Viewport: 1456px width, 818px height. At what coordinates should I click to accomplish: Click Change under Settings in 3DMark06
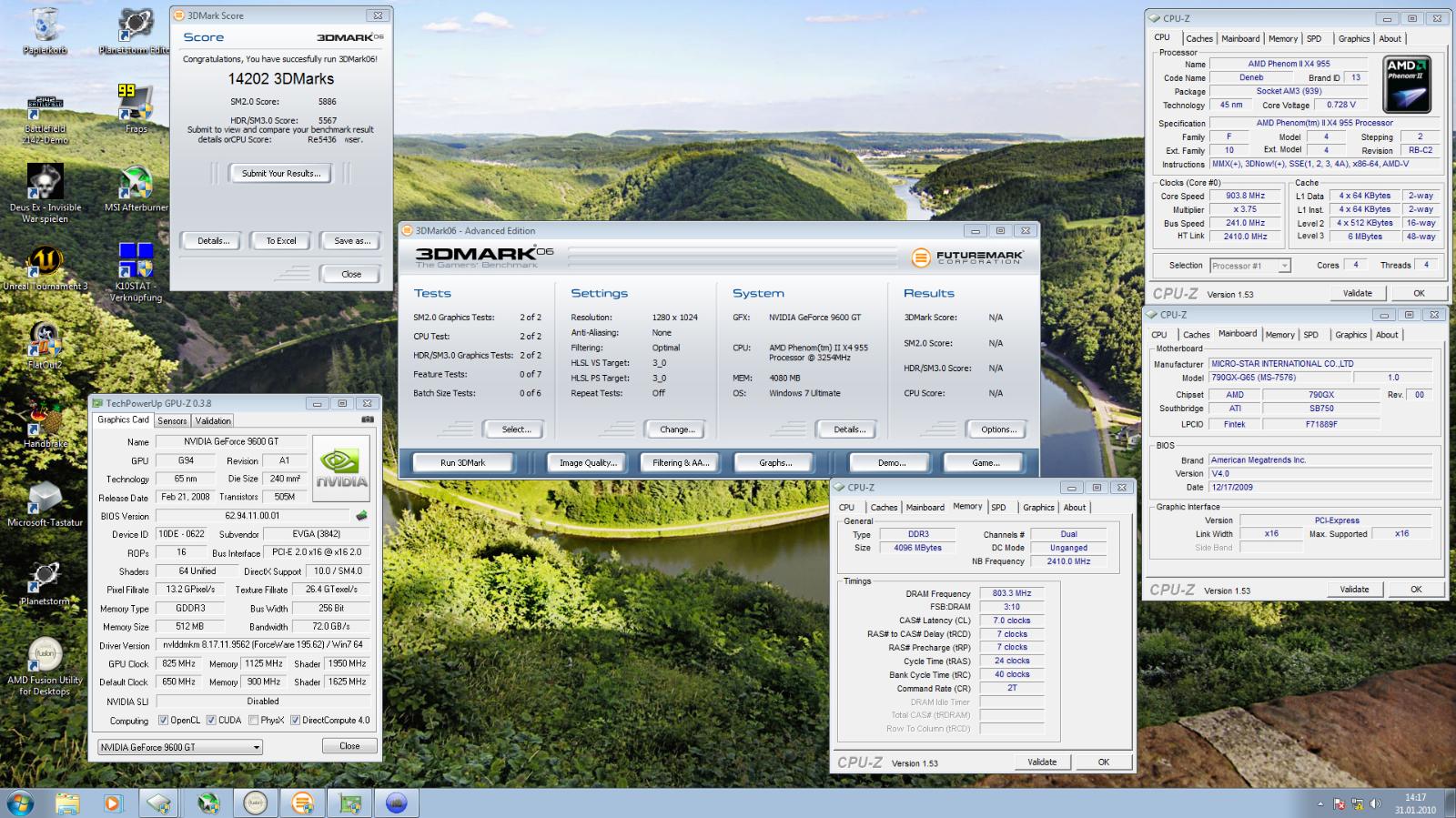[676, 429]
